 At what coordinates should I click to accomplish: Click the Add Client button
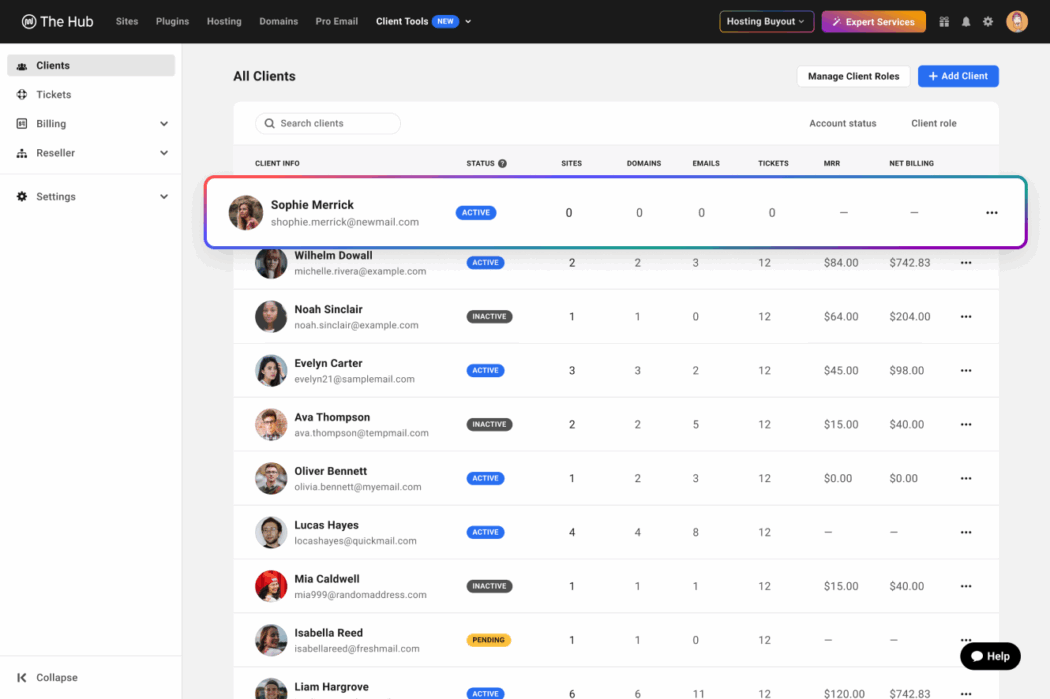957,76
